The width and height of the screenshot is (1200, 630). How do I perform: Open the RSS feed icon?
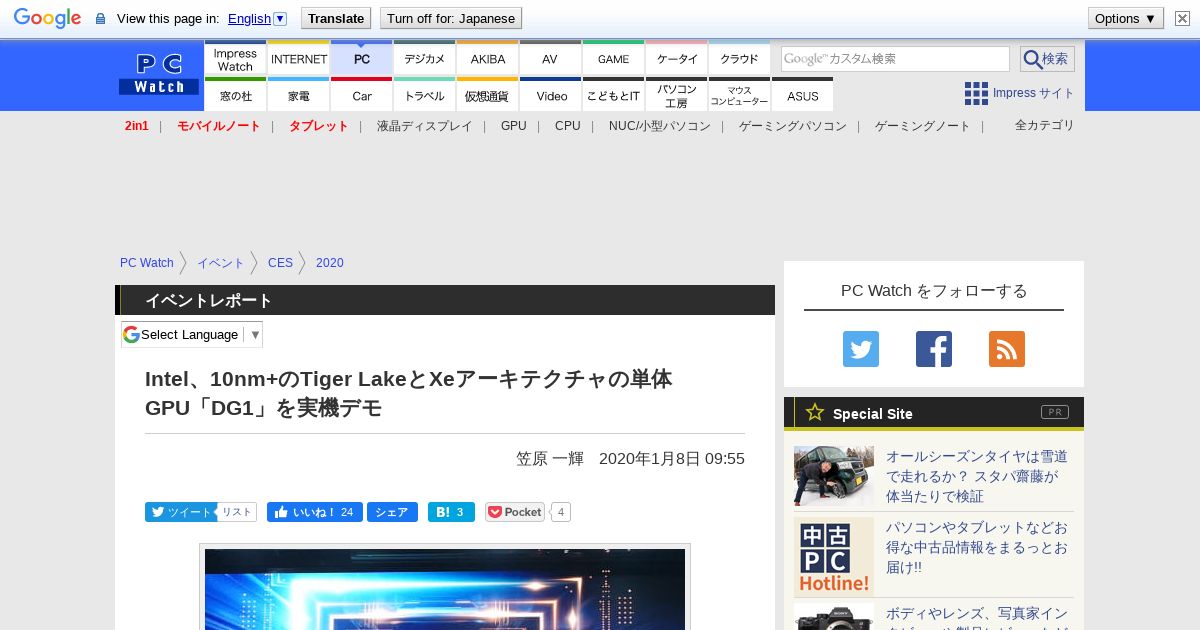pyautogui.click(x=1007, y=349)
